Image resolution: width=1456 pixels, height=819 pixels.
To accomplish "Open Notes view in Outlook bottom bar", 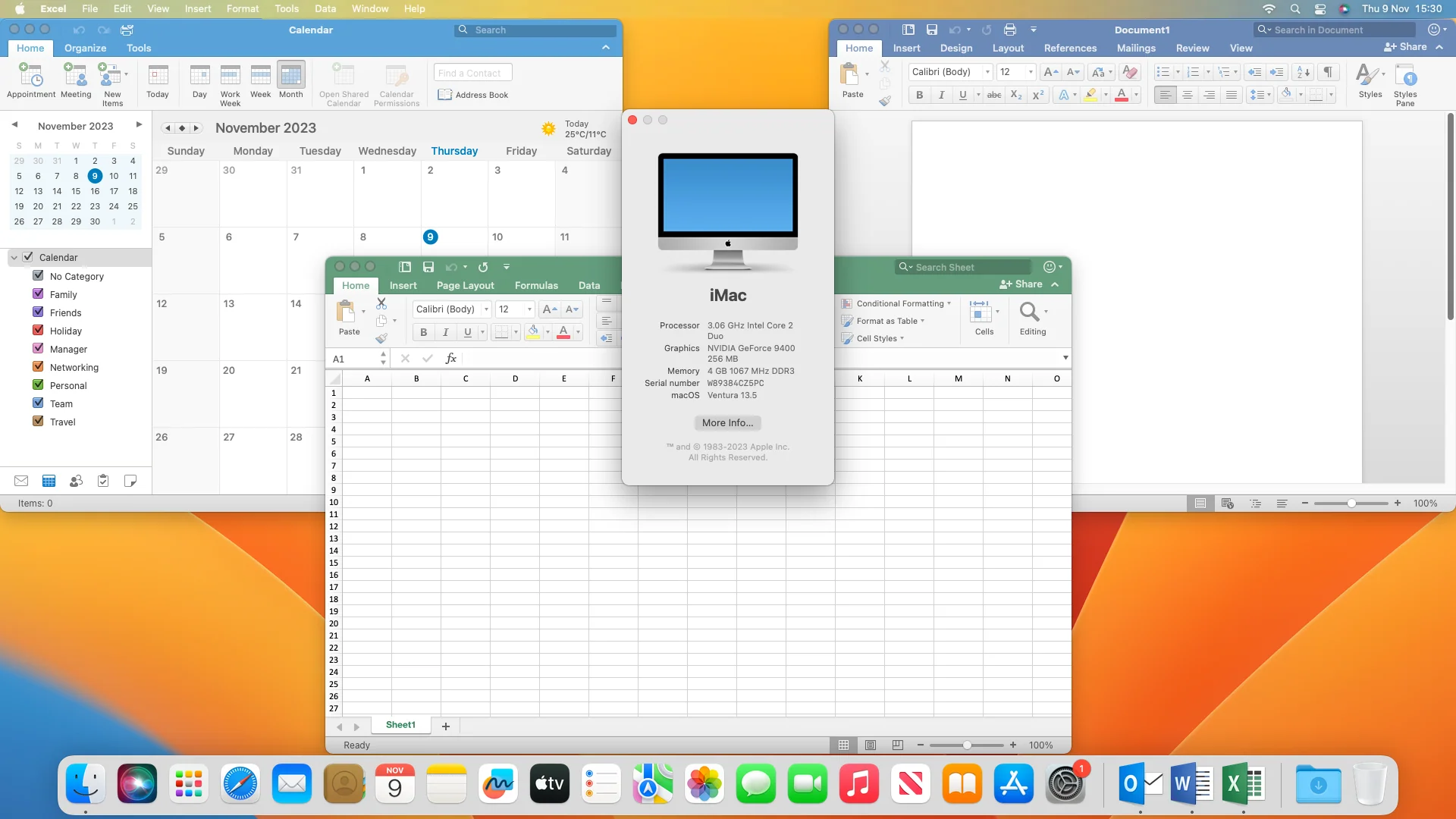I will 130,481.
